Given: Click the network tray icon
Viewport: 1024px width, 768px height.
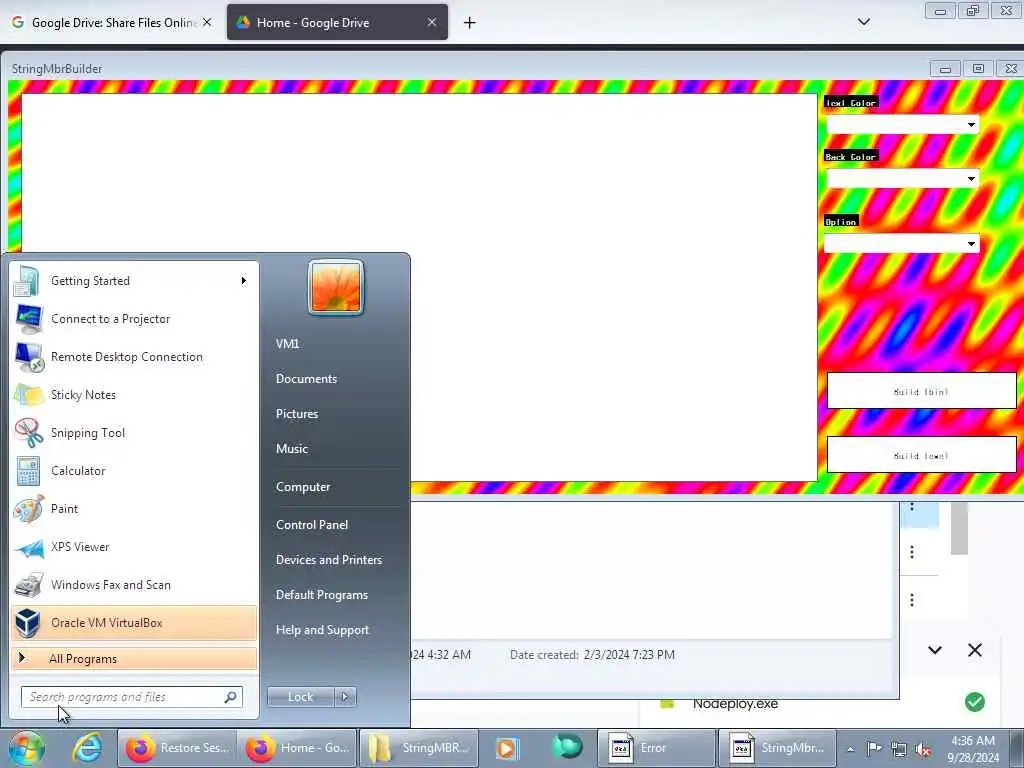Looking at the screenshot, I should click(x=899, y=749).
